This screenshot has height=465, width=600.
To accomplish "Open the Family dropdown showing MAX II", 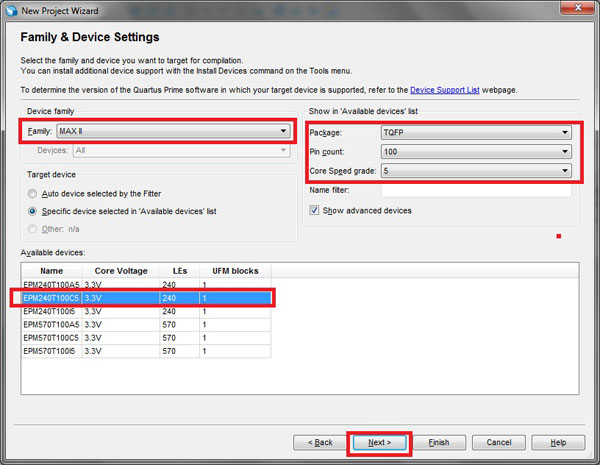I will tap(173, 131).
